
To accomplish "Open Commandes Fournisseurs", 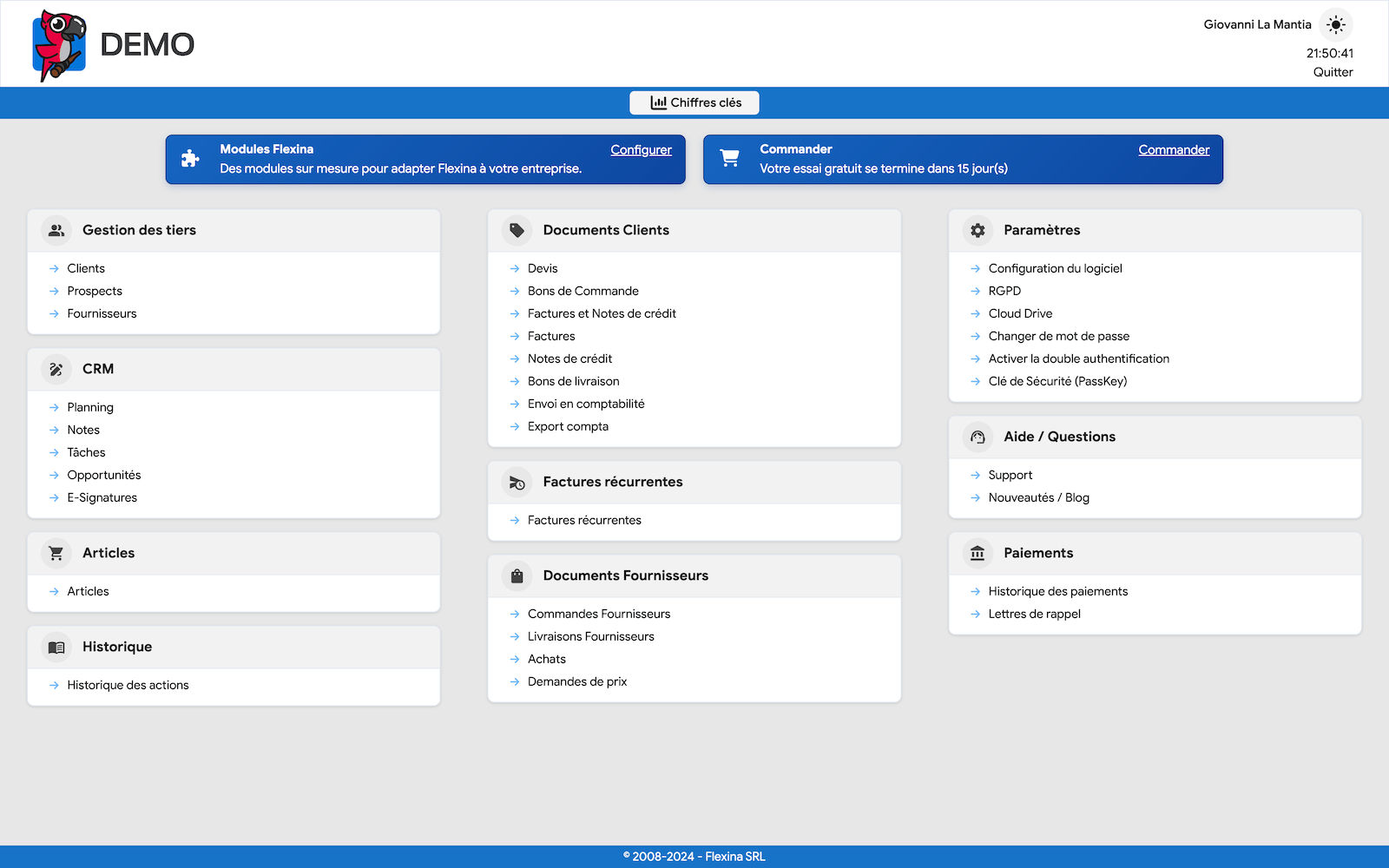I will coord(599,614).
